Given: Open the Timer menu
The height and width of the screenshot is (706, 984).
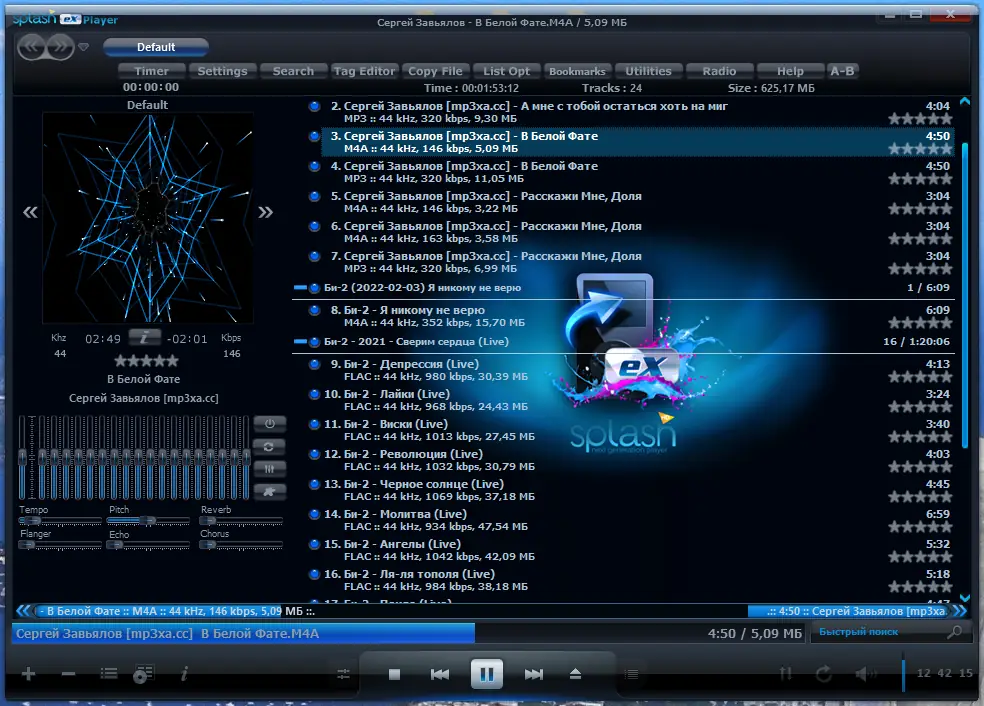Looking at the screenshot, I should point(151,71).
